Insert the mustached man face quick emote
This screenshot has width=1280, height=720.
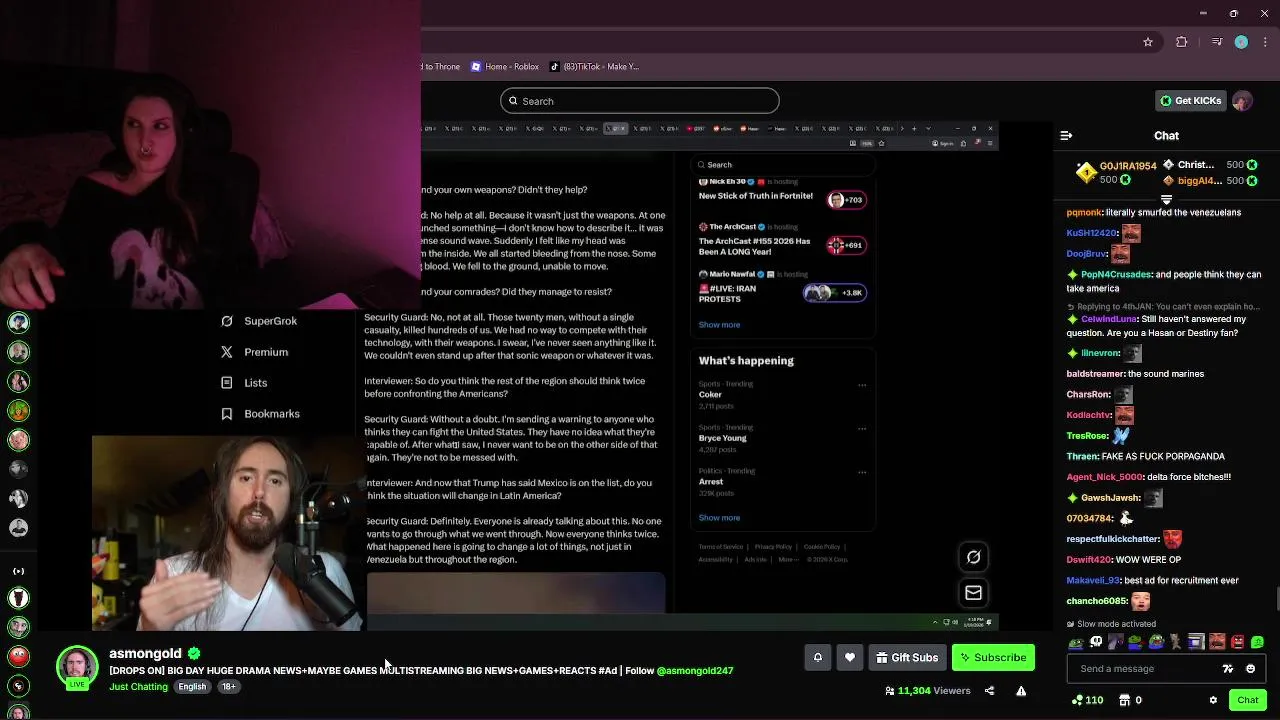tap(1217, 642)
